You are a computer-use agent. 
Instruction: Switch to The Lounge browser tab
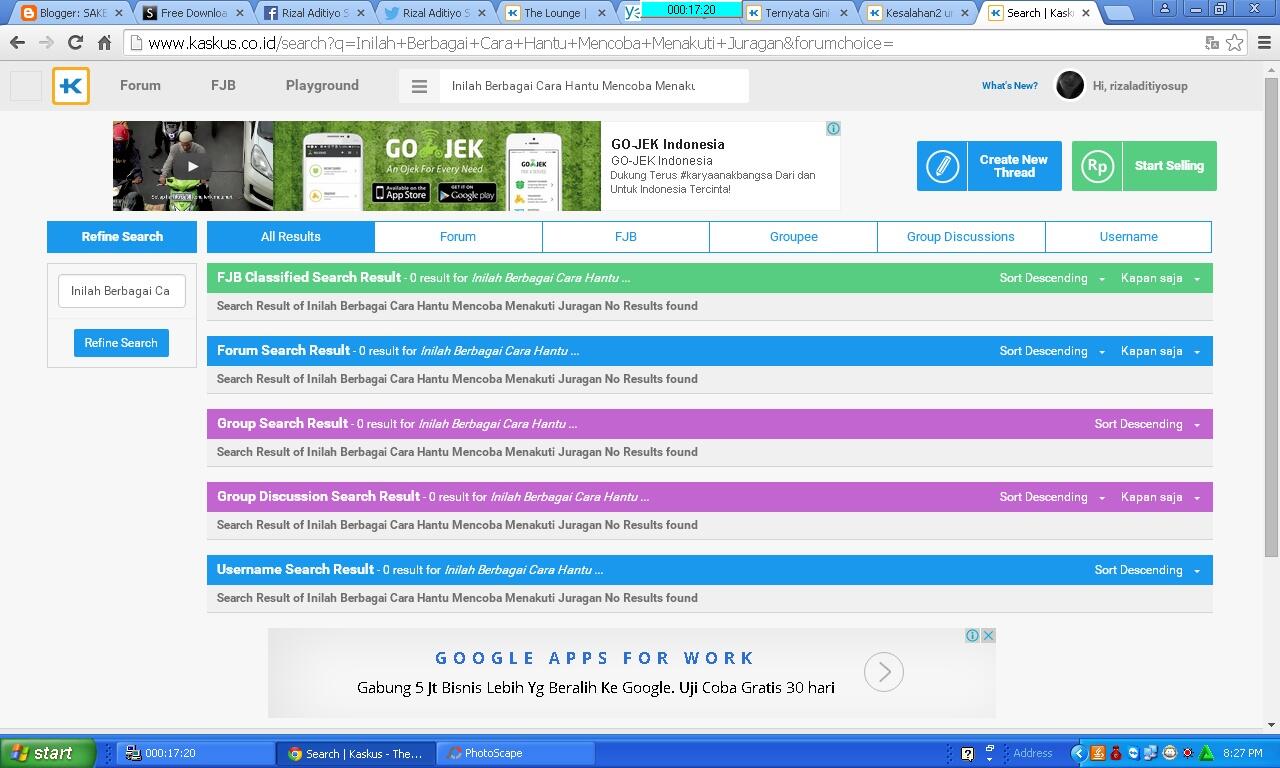click(556, 13)
